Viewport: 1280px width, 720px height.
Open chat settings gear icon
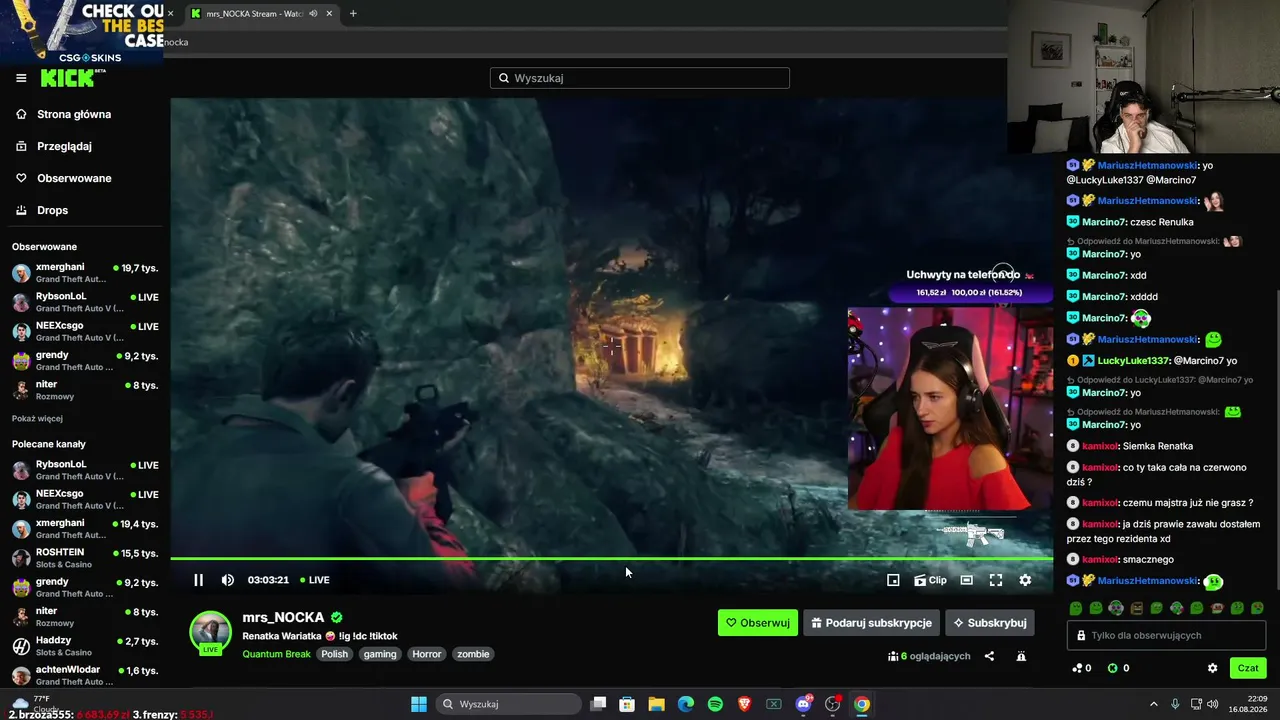(1212, 668)
